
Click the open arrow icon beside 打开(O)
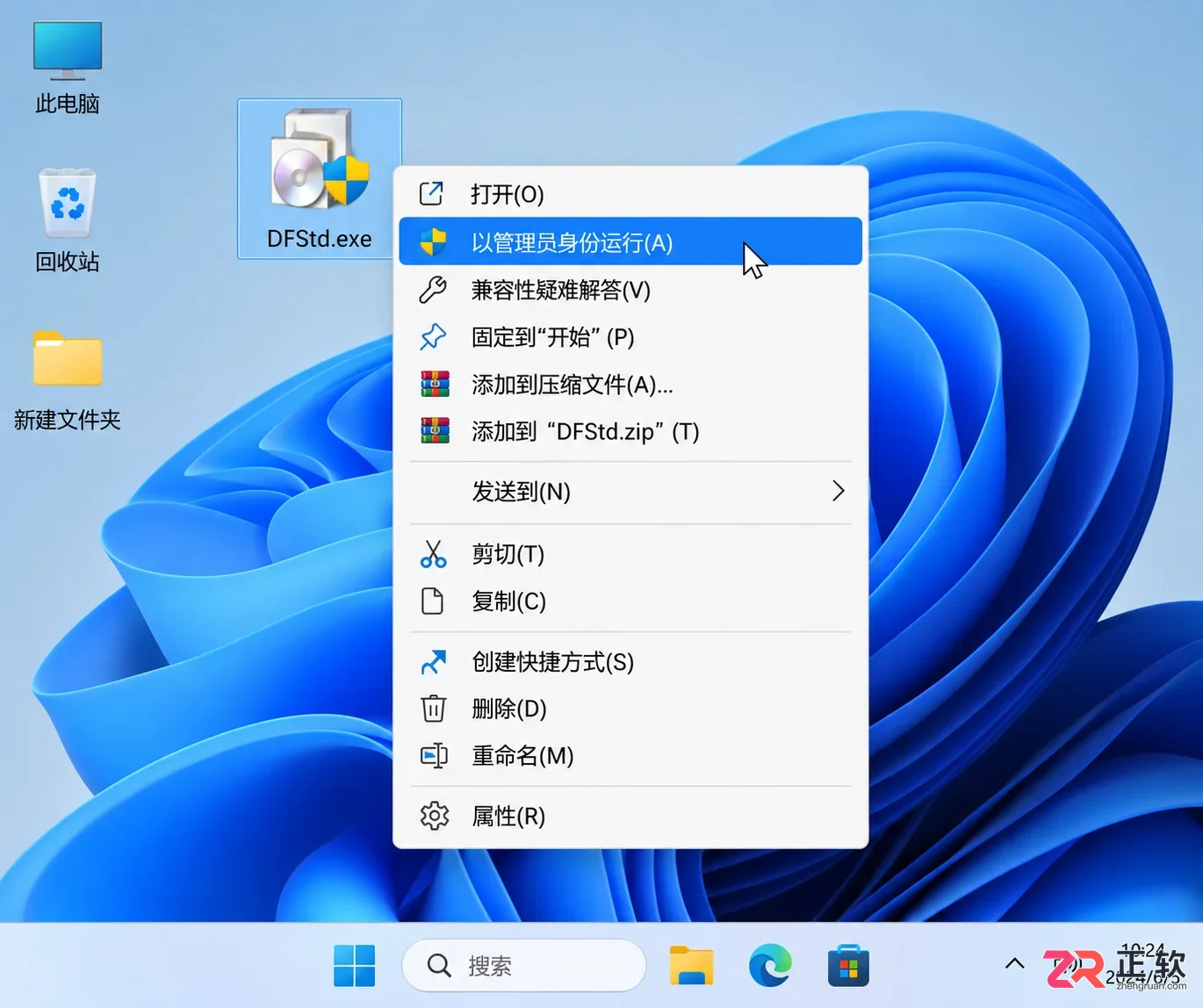tap(432, 193)
